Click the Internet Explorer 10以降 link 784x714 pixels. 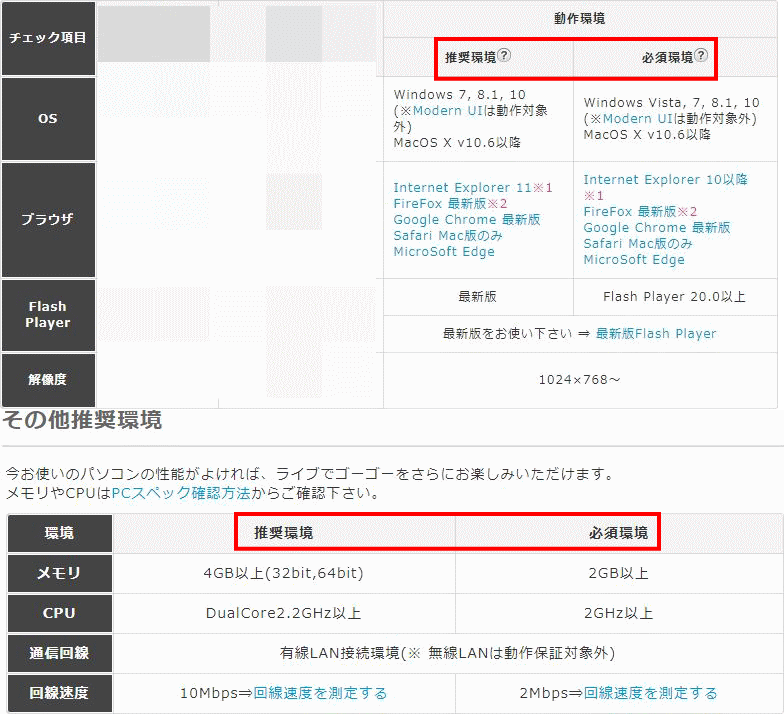tap(665, 180)
